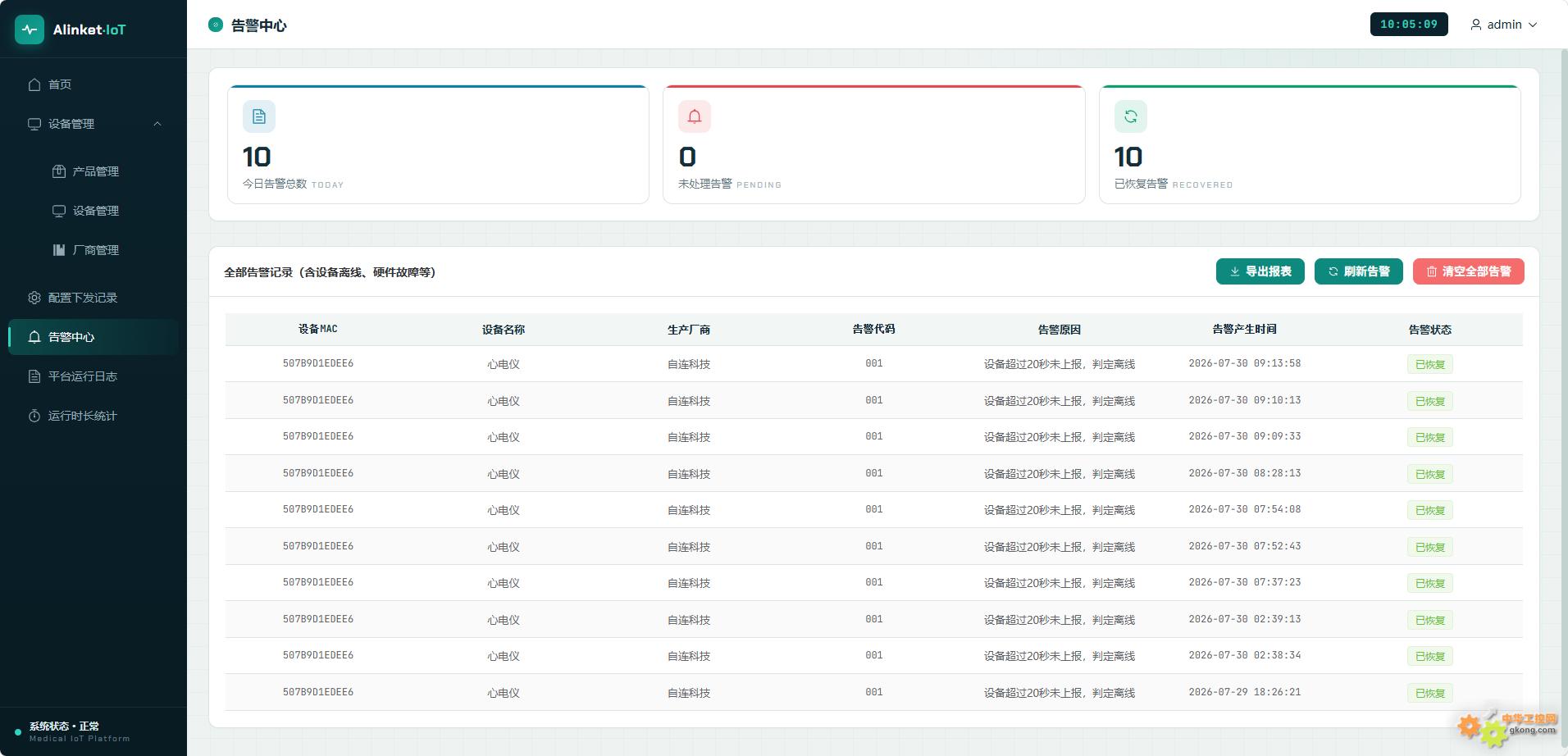The height and width of the screenshot is (756, 1568).
Task: Click the home icon beside 首页
Action: 34,84
